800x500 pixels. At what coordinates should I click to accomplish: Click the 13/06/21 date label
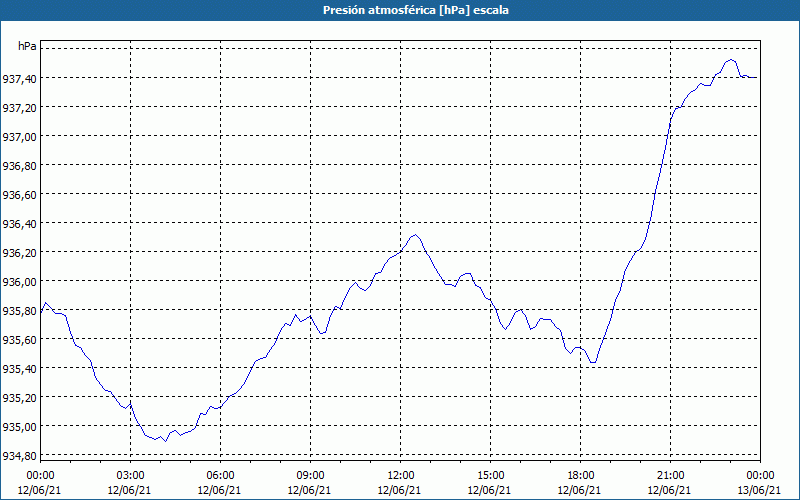760,490
